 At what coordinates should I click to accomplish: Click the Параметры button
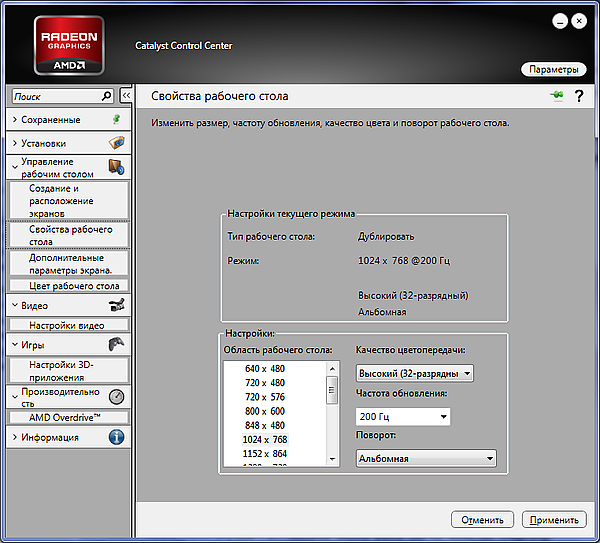(x=553, y=69)
